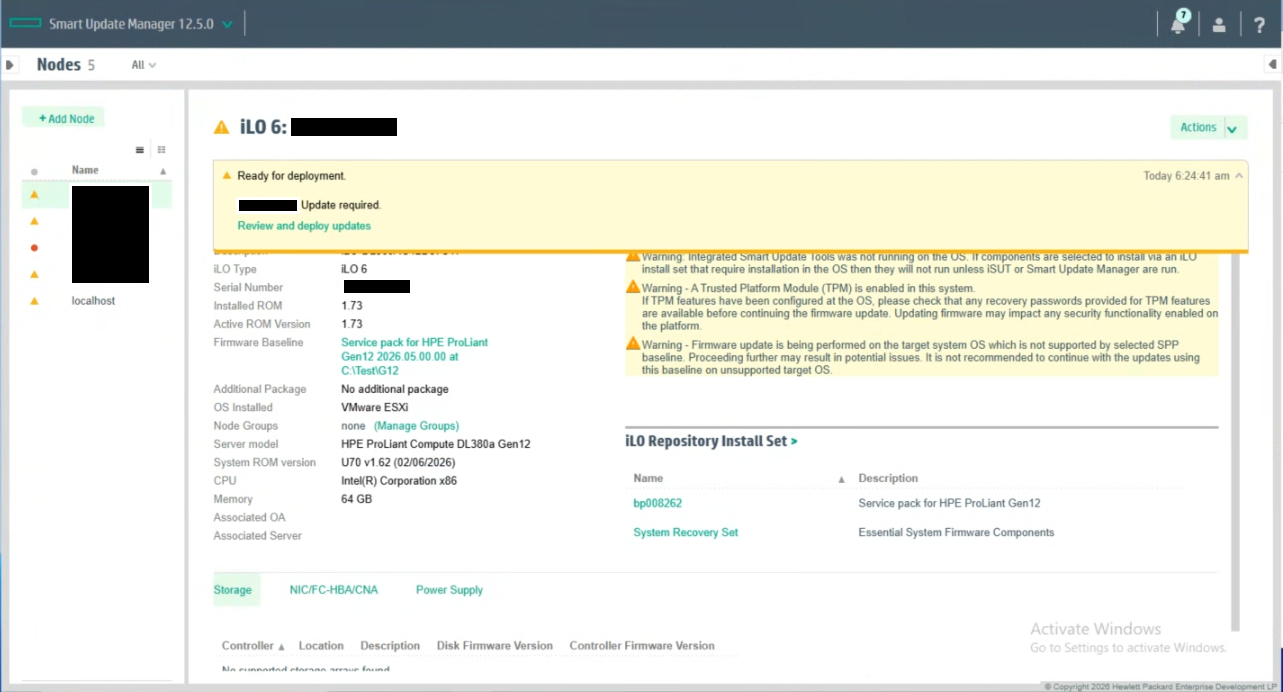Select the localhost node in the list
Screen dimensions: 1283x692
click(93, 301)
